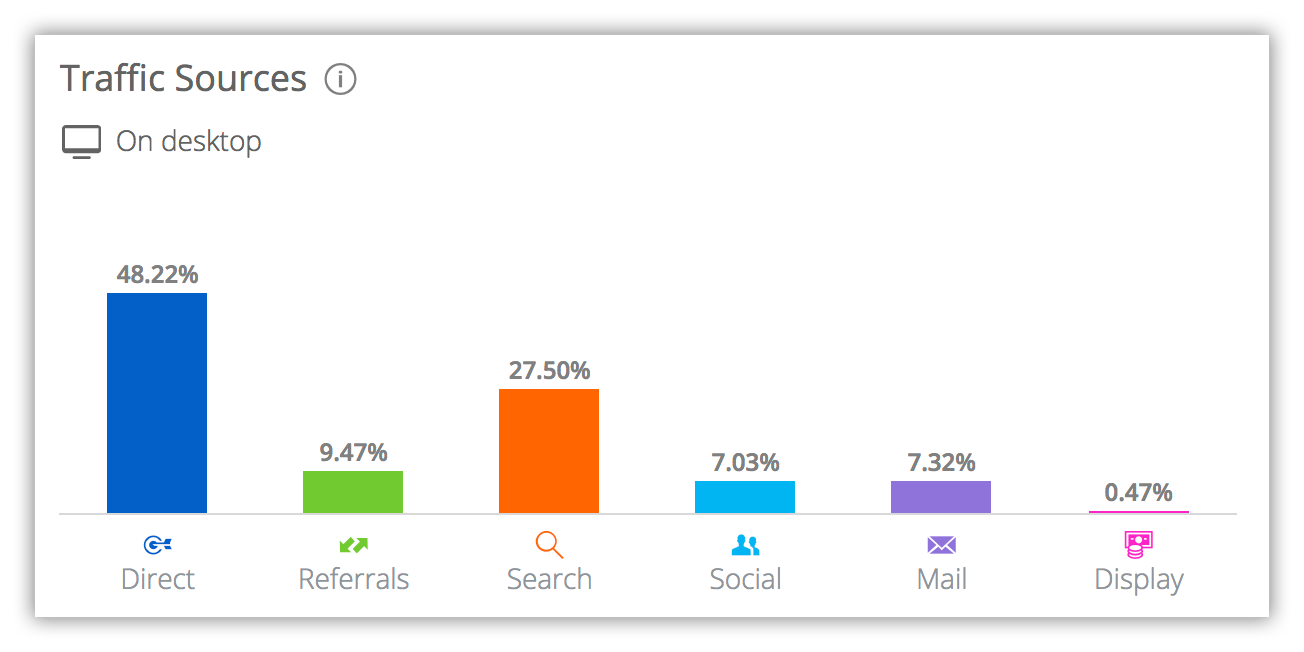Click the info icon beside Traffic Sources
The image size is (1304, 652).
pyautogui.click(x=340, y=79)
